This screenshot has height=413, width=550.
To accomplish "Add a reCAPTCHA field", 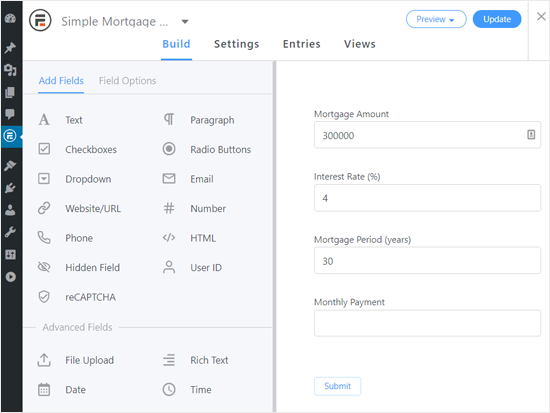I will point(77,297).
